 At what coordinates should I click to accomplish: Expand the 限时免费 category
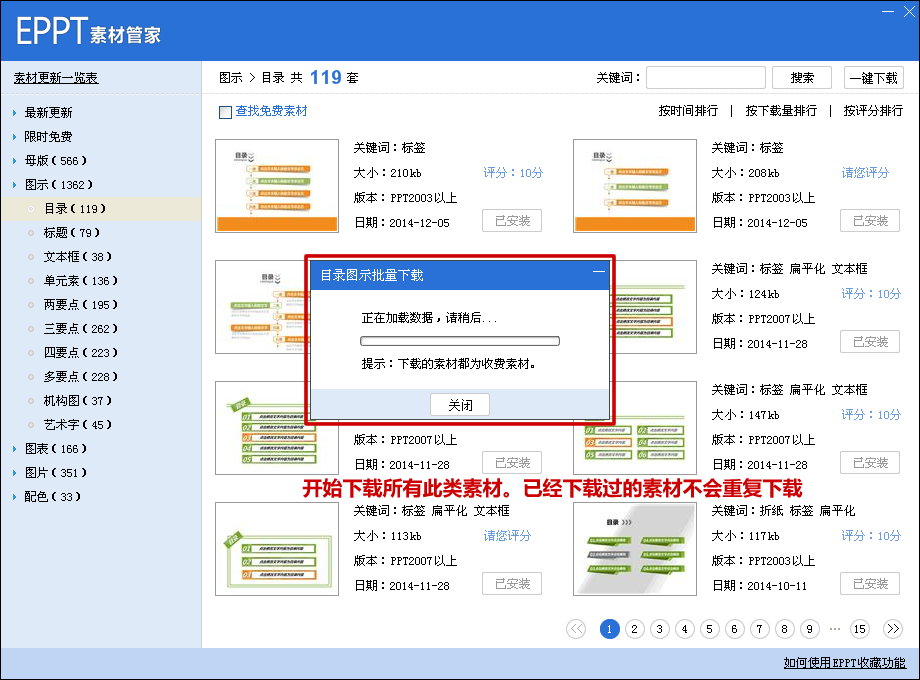[48, 137]
